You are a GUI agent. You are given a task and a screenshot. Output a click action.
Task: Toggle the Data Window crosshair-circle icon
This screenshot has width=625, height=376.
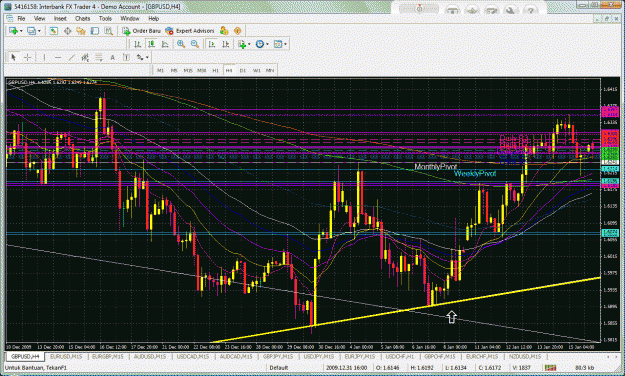coord(67,31)
